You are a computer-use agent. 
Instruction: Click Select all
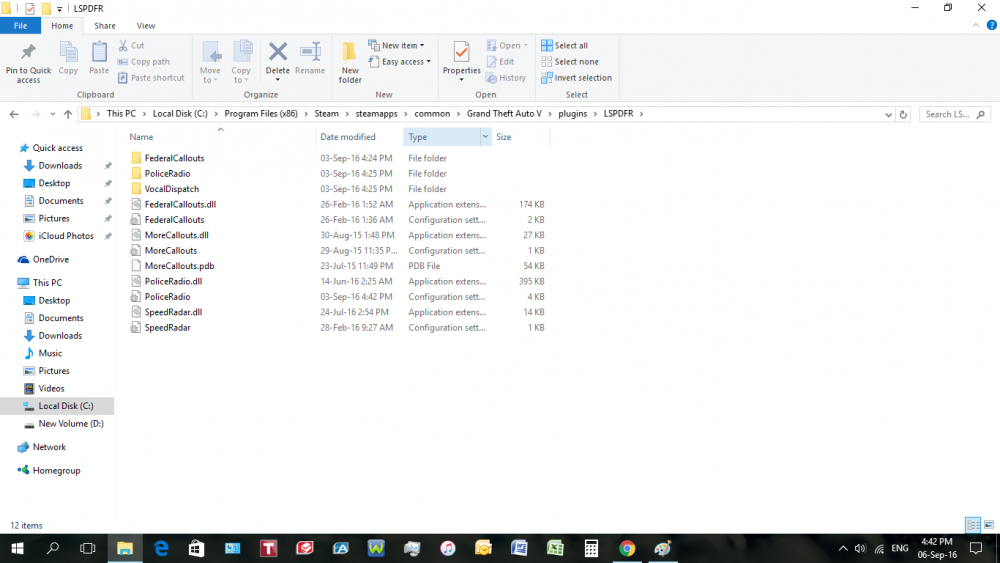(x=564, y=45)
